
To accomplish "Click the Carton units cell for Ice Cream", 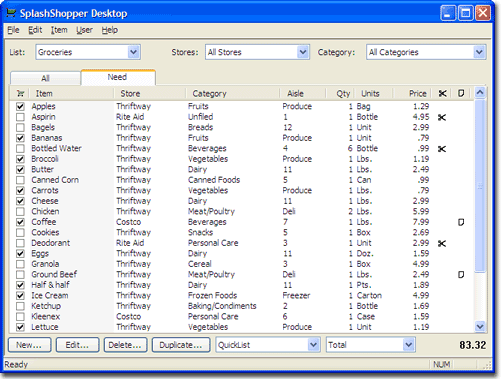I will [369, 295].
